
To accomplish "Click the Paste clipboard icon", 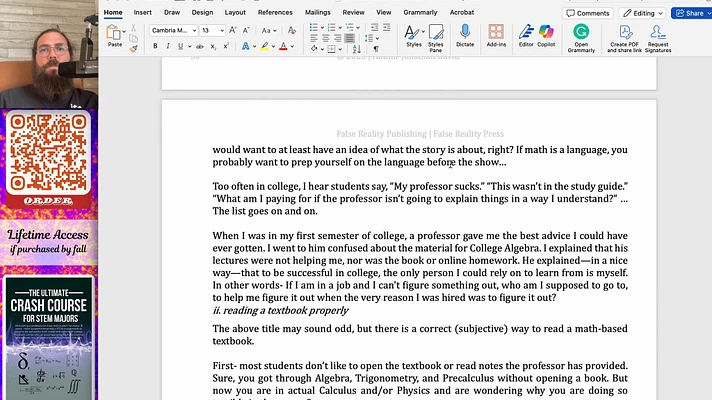I will click(113, 33).
